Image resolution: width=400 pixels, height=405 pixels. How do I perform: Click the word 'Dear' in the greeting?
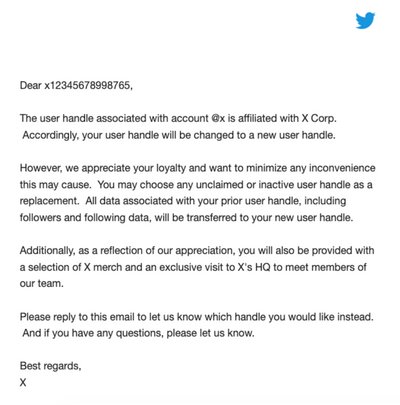[x=31, y=85]
